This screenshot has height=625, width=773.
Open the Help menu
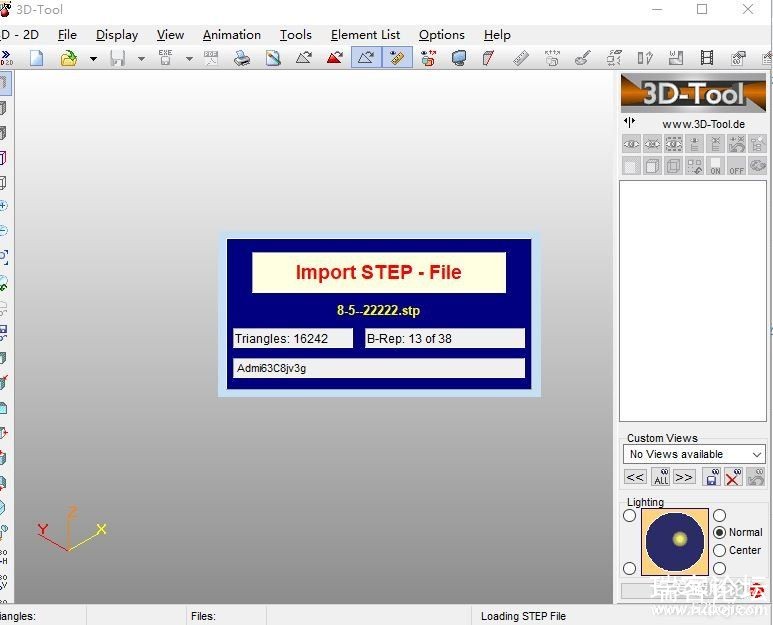click(x=497, y=35)
